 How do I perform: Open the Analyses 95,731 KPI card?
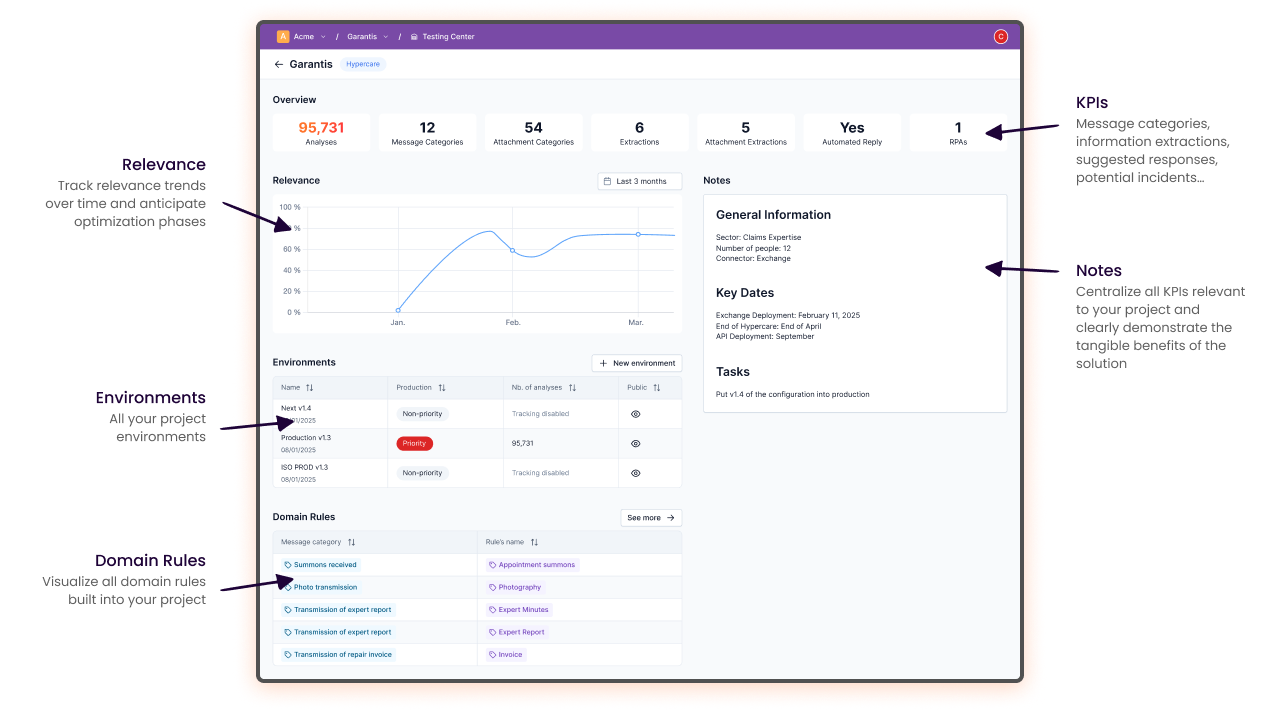[321, 133]
